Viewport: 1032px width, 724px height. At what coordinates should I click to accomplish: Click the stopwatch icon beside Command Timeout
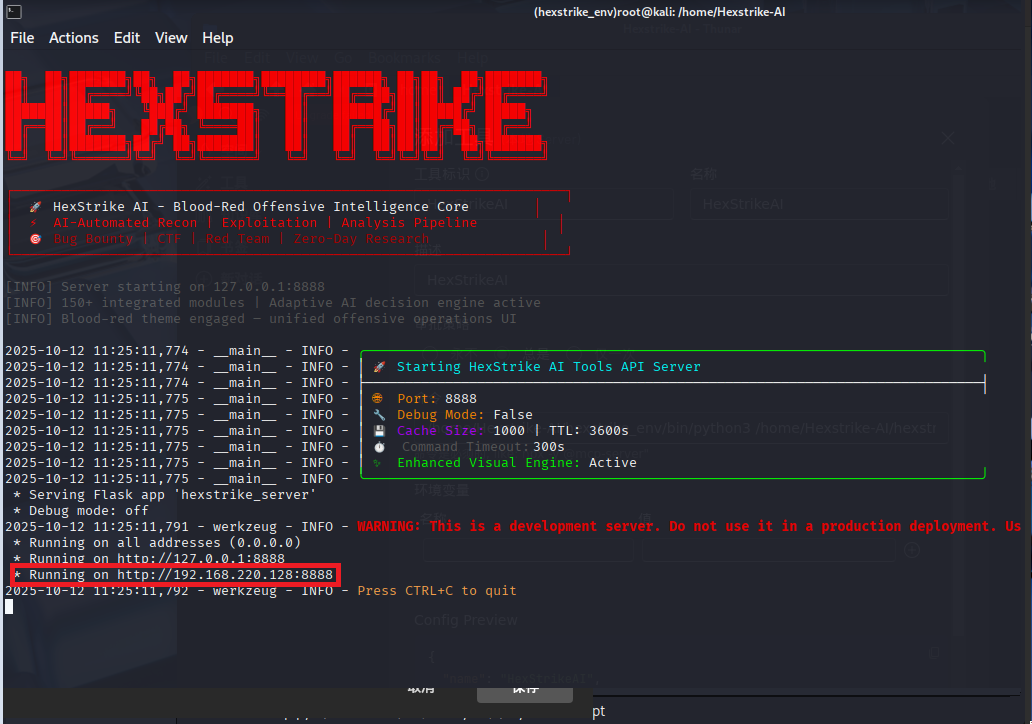(x=378, y=447)
